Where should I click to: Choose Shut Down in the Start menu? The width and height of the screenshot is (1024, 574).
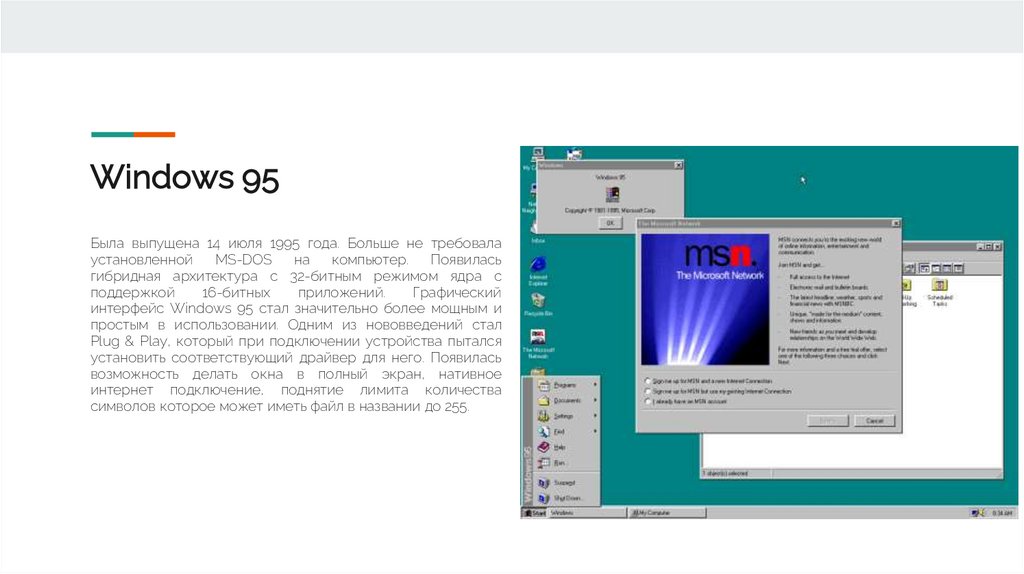pos(567,498)
